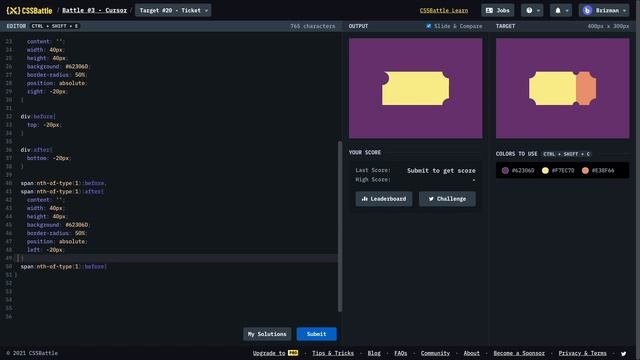This screenshot has height=360, width=640.
Task: Open Become a Sponsor link
Action: pyautogui.click(x=519, y=353)
